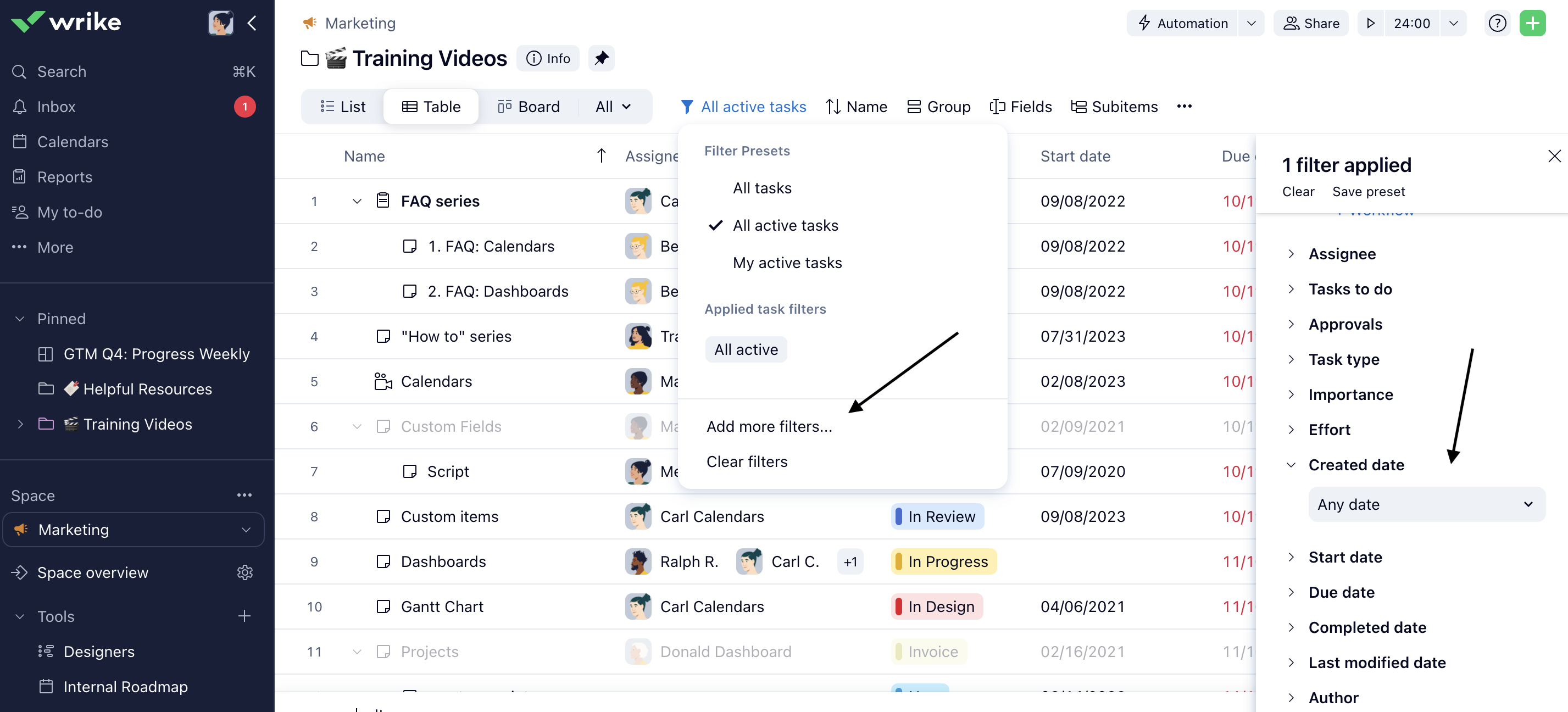This screenshot has width=1568, height=712.
Task: Click the pin icon beside Info
Action: point(601,58)
